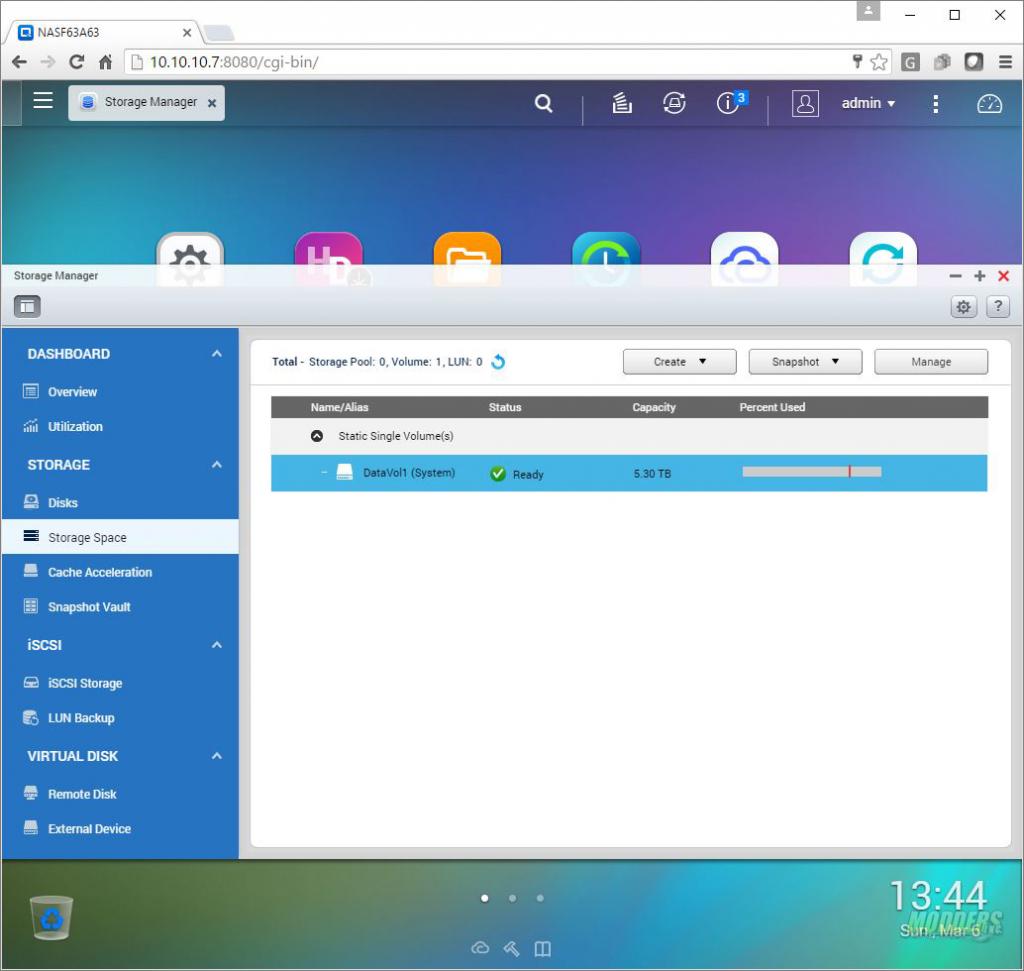Screen dimensions: 1024x971
Task: Open Remote Disk in sidebar
Action: (x=120, y=794)
